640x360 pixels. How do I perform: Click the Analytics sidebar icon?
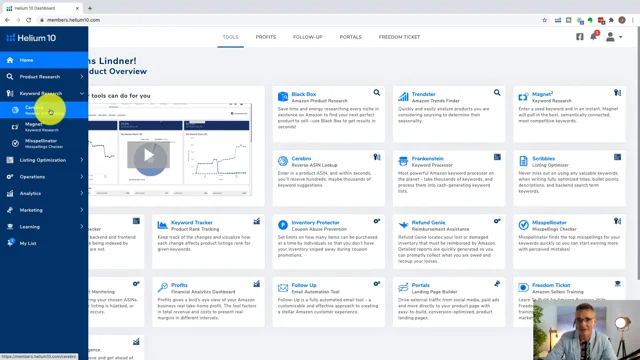click(10, 193)
